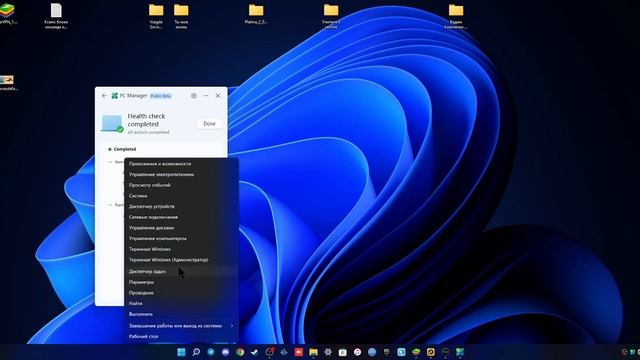640x360 pixels.
Task: Select the colorful layered desktop shortcut top-left
Action: (x=7, y=14)
